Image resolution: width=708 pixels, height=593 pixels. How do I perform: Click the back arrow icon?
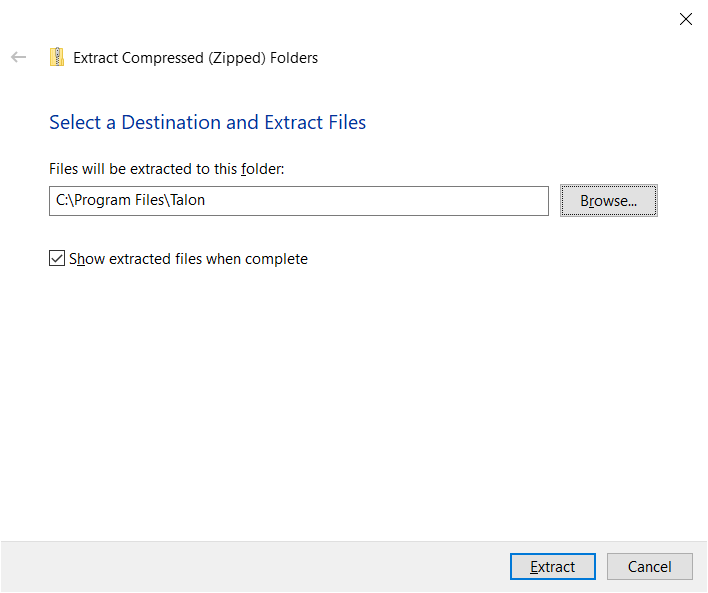tap(19, 57)
